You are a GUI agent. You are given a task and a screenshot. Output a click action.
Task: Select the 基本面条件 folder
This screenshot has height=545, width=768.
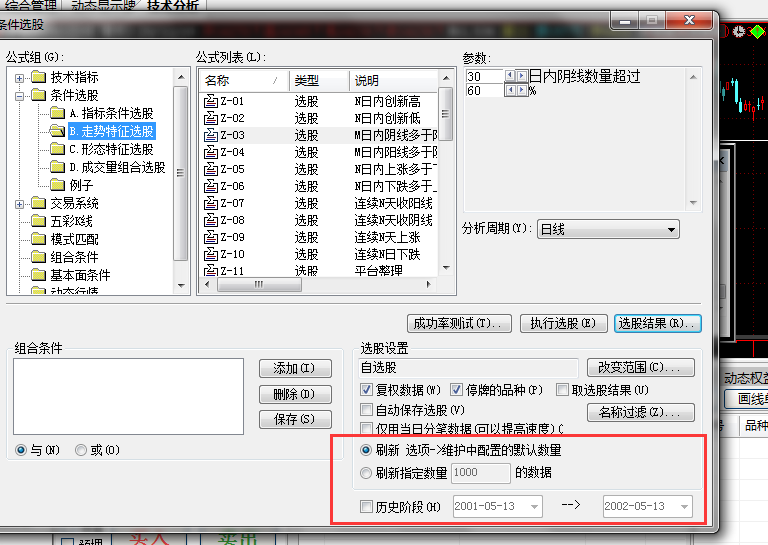coord(80,275)
